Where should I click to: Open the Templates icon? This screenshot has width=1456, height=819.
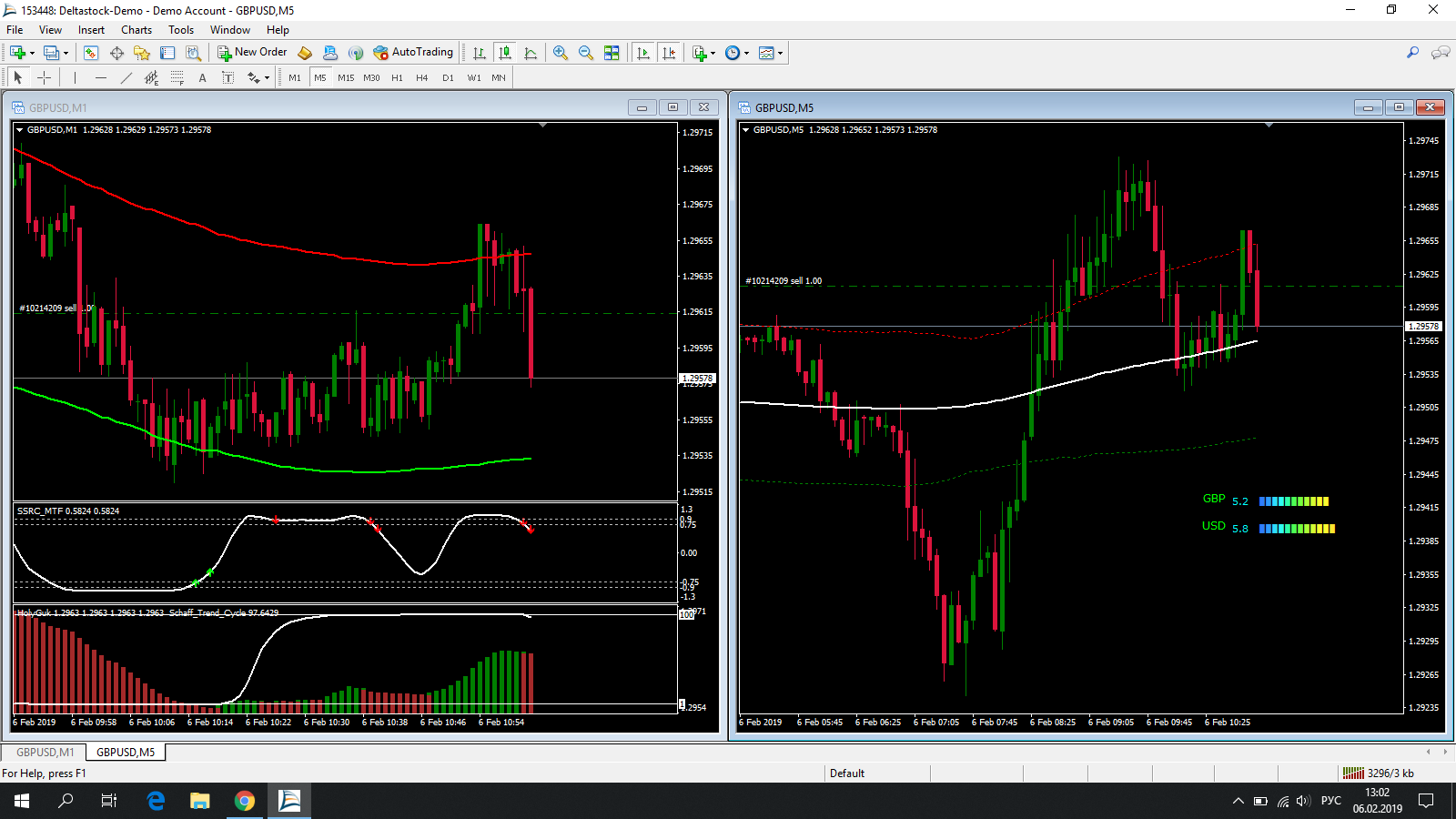(766, 53)
